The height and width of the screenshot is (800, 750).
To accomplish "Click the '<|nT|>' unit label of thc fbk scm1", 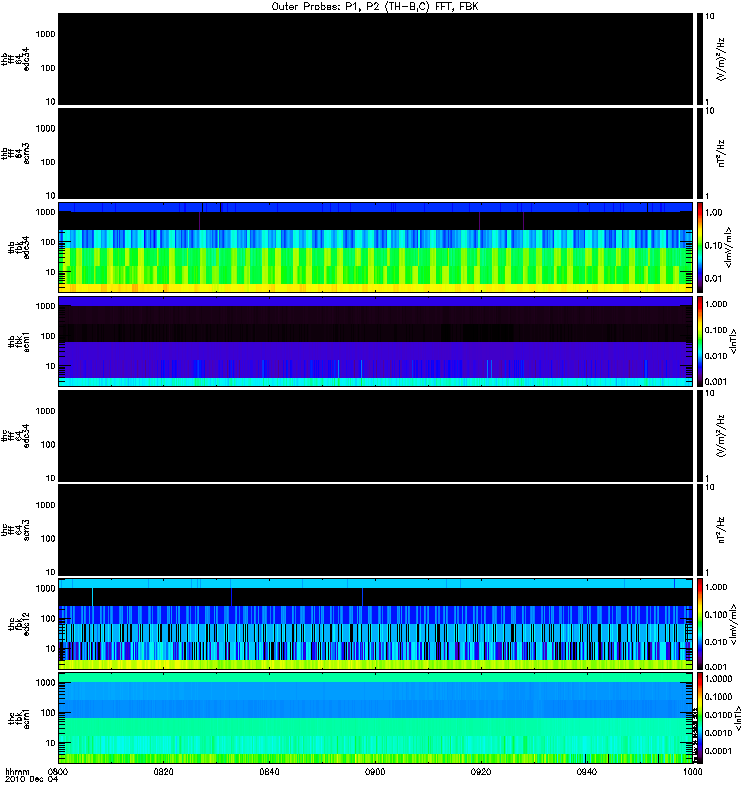I will [x=737, y=719].
